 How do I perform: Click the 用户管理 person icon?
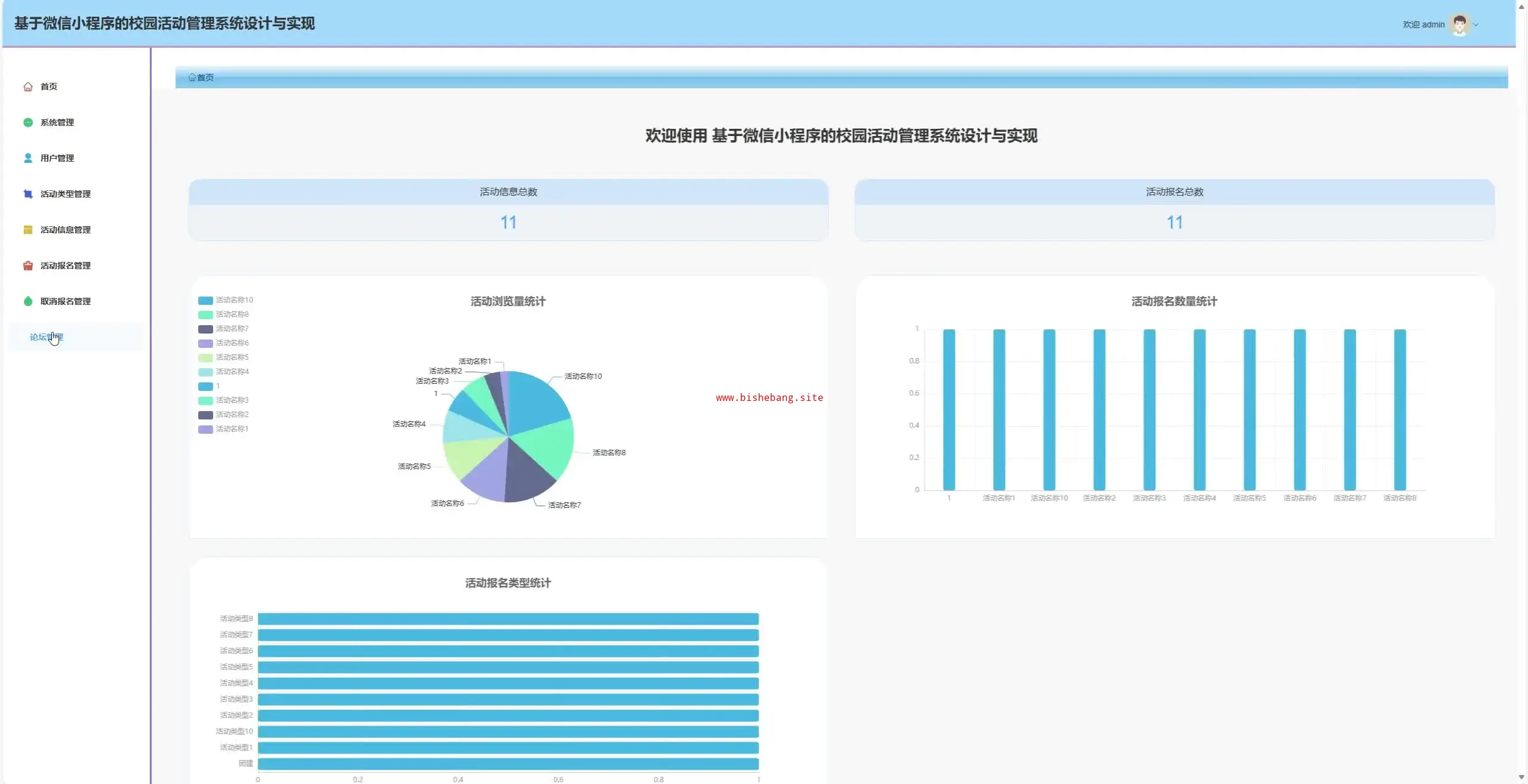27,158
